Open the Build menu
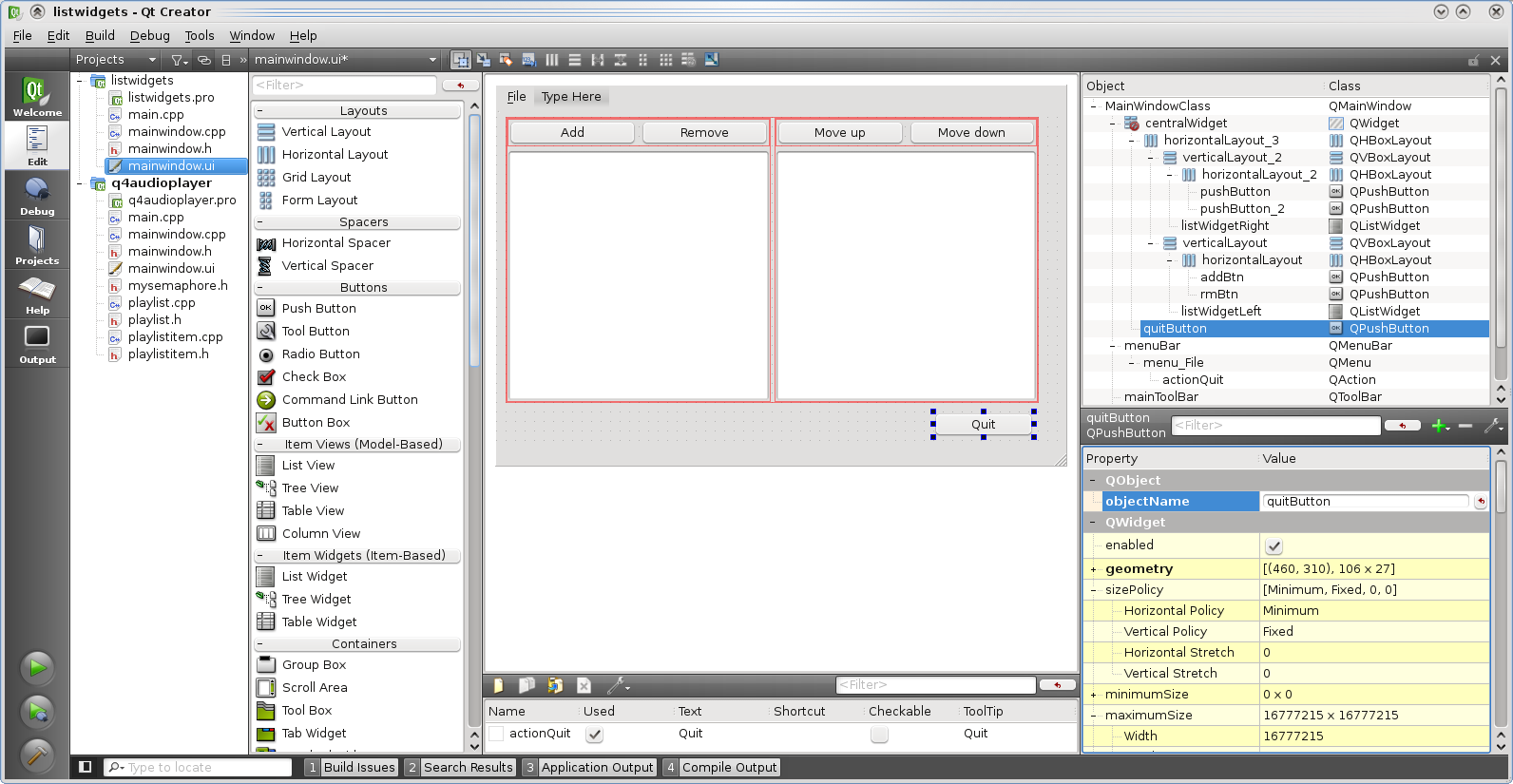This screenshot has height=784, width=1513. (100, 36)
